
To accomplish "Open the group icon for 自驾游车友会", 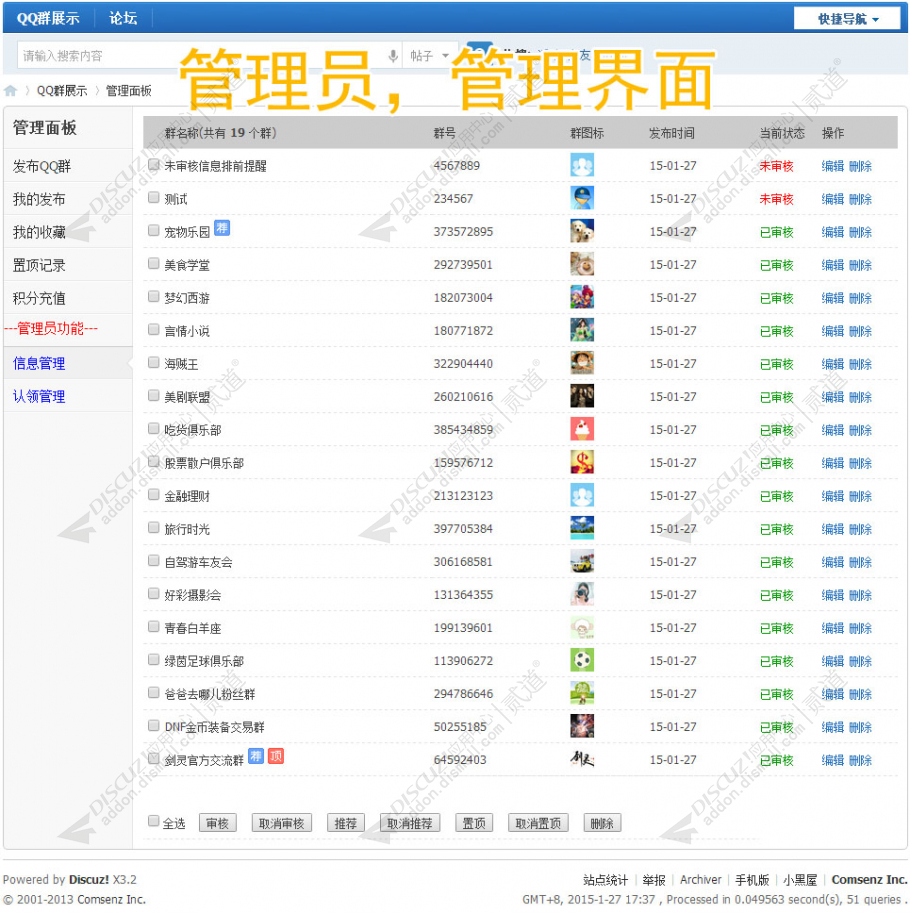I will (x=582, y=561).
